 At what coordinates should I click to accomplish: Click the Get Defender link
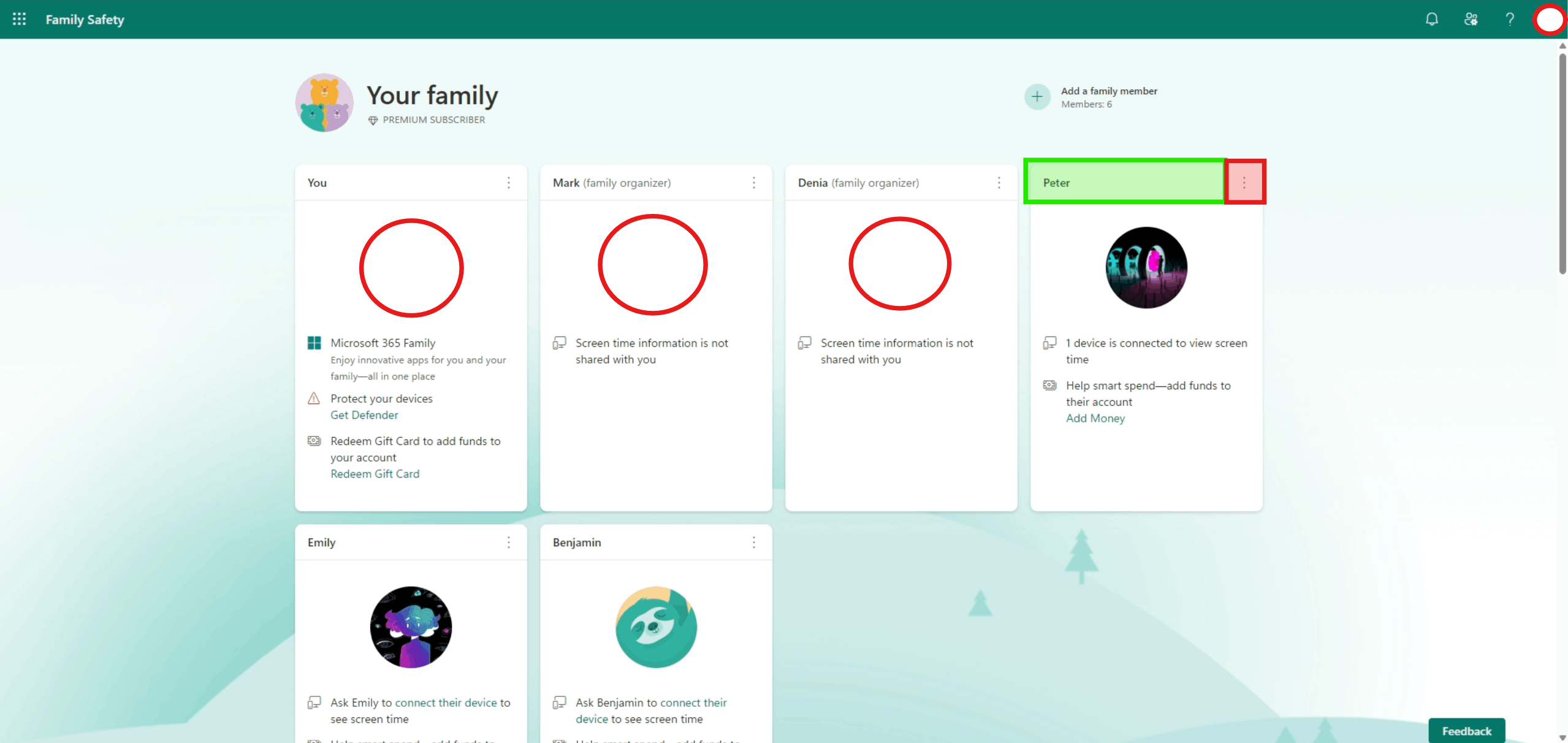click(364, 415)
